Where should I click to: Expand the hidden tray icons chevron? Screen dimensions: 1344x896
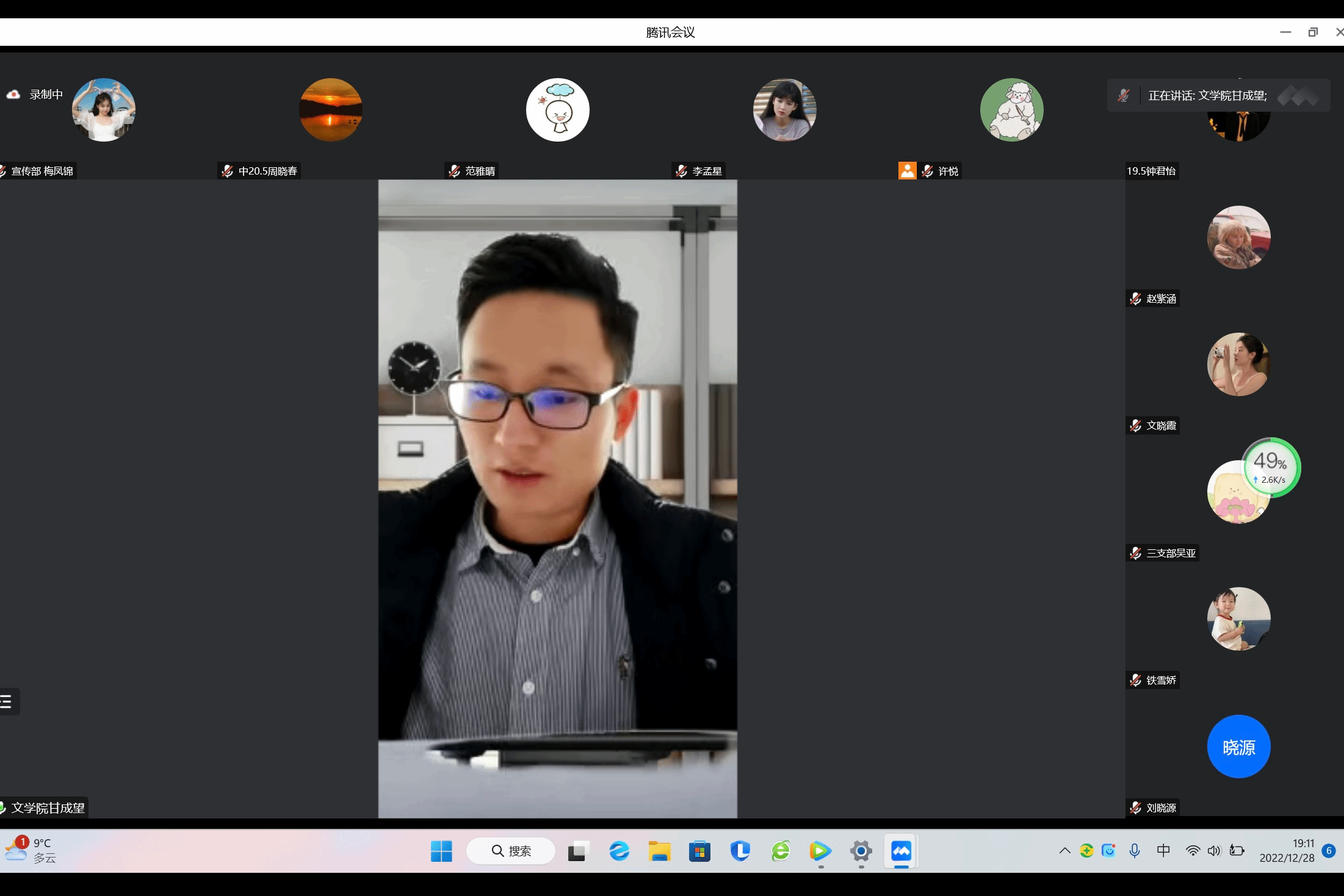point(1064,851)
